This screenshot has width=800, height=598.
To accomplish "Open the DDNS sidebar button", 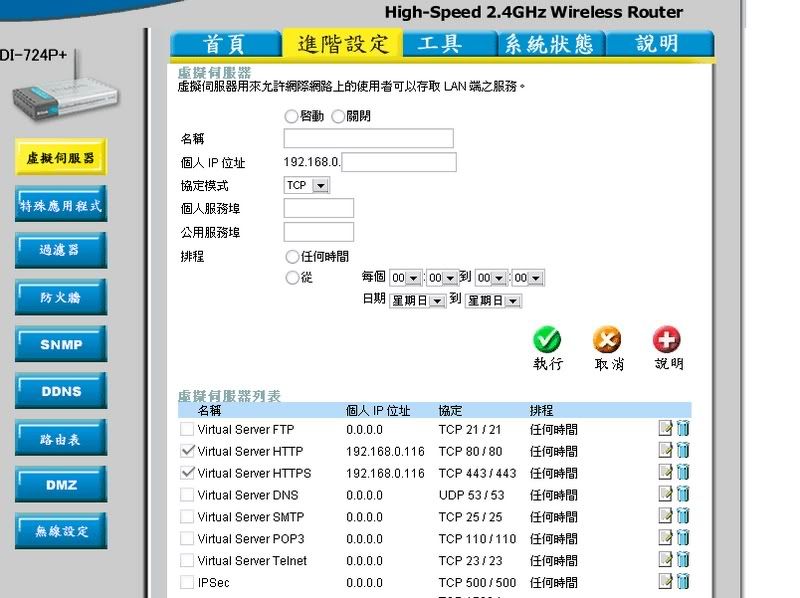I will [x=61, y=392].
